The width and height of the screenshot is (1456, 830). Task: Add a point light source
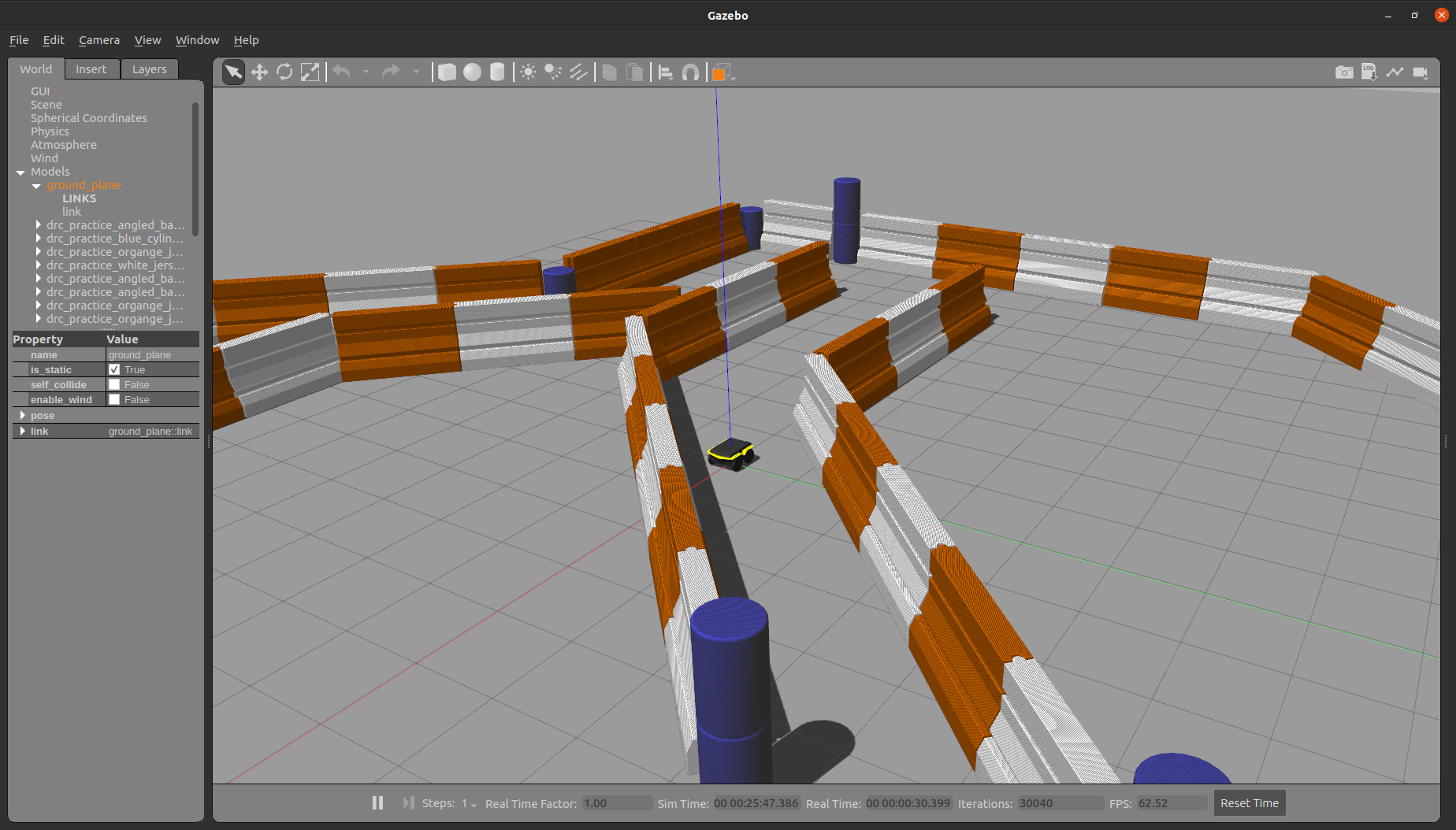(528, 72)
